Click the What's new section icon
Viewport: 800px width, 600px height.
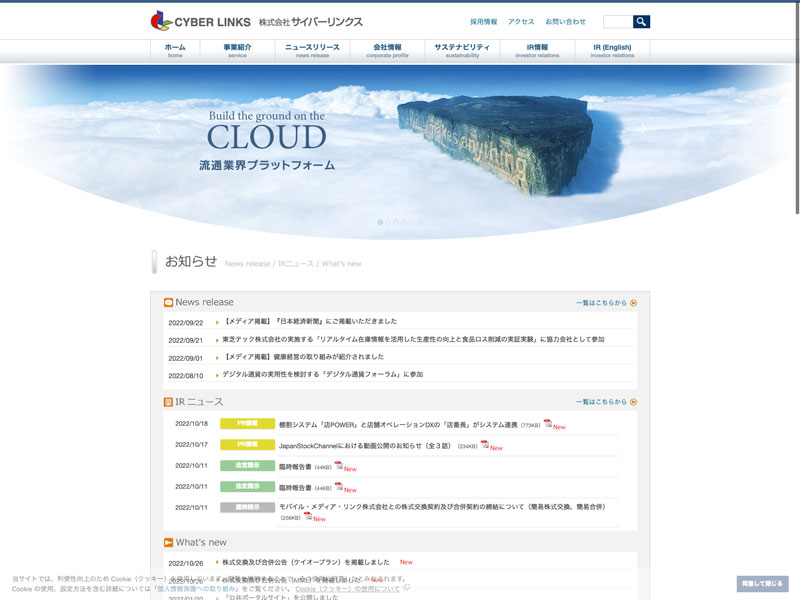point(168,543)
